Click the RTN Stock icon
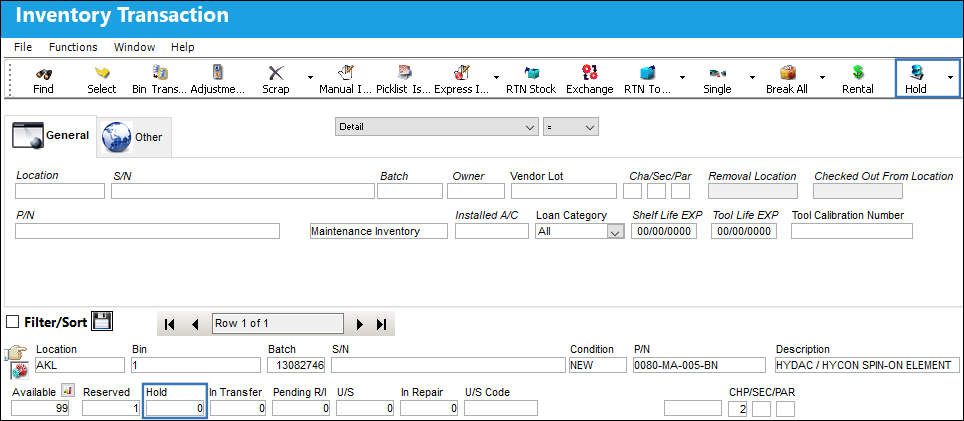The width and height of the screenshot is (964, 421). pos(531,73)
